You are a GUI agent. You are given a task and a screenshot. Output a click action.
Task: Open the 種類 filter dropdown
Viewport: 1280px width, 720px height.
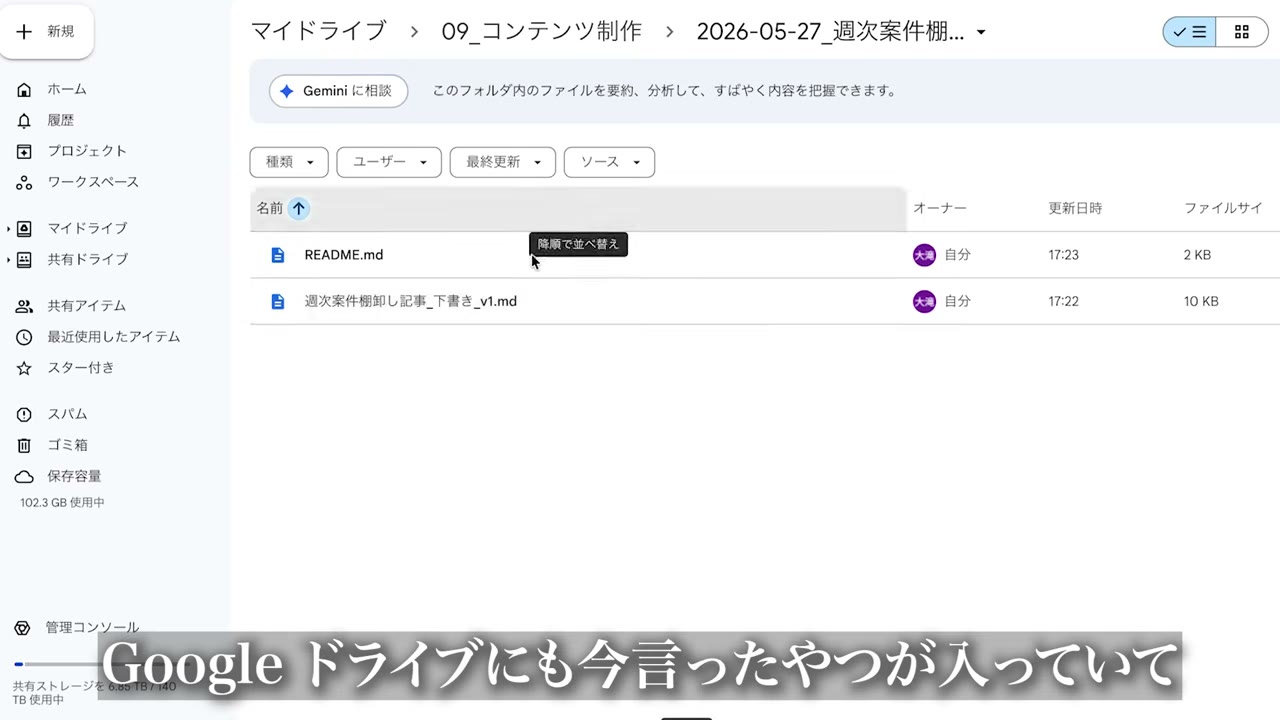point(289,162)
